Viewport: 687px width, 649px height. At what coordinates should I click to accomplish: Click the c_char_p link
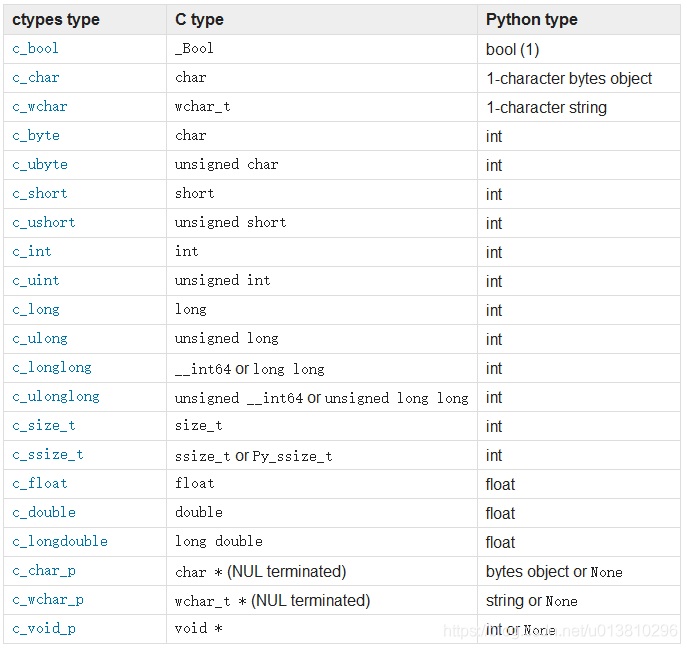[x=44, y=571]
